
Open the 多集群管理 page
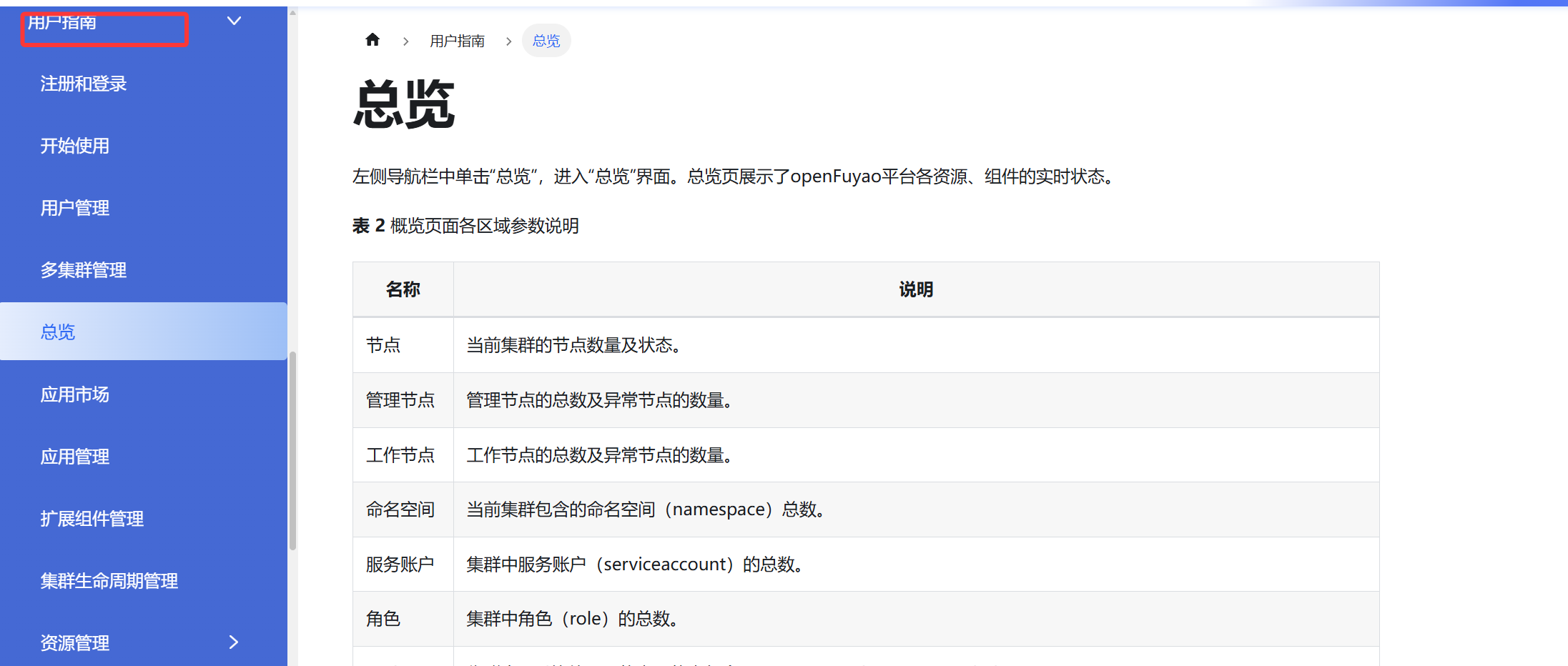(x=84, y=270)
